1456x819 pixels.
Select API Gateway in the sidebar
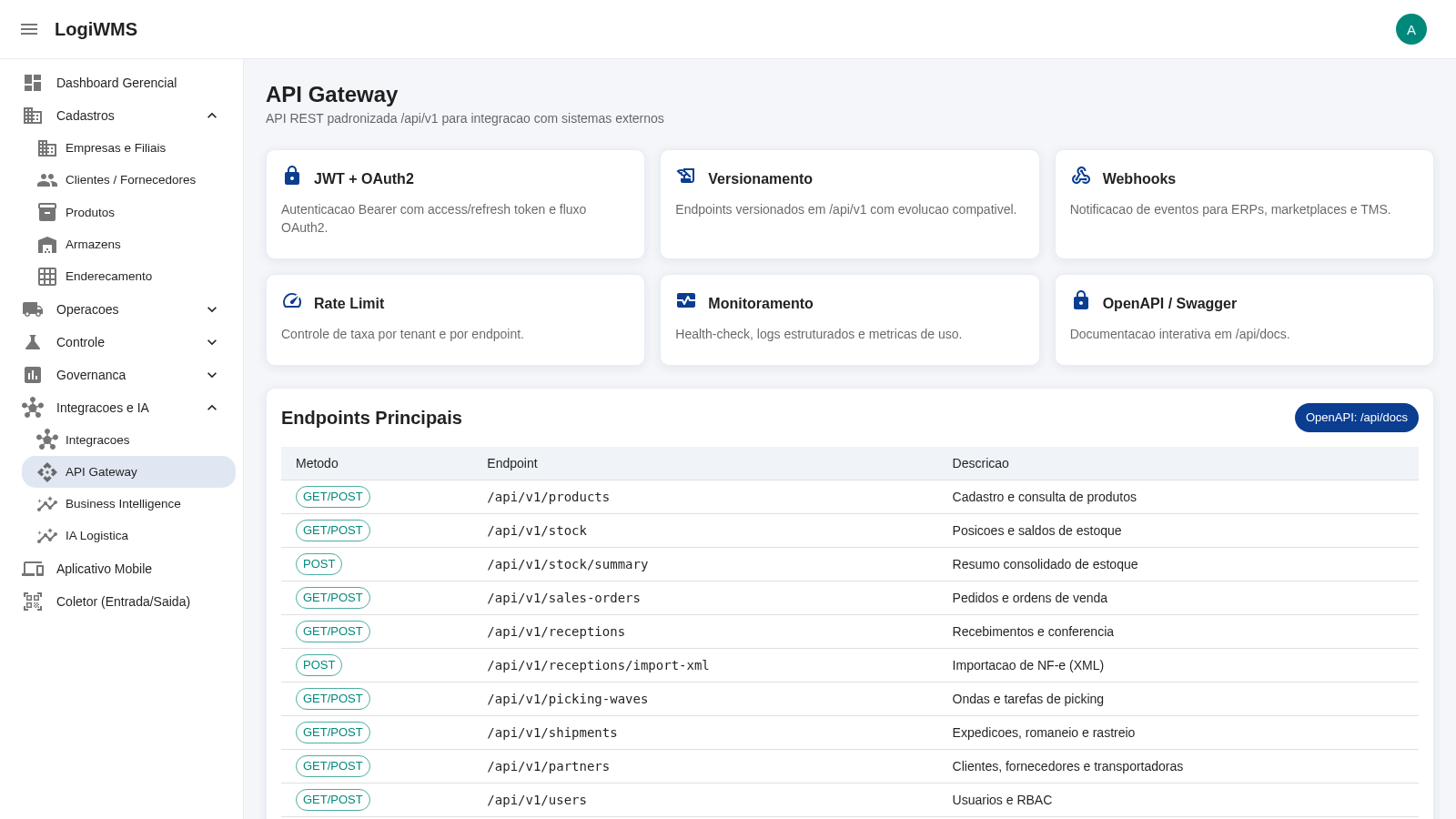coord(128,472)
